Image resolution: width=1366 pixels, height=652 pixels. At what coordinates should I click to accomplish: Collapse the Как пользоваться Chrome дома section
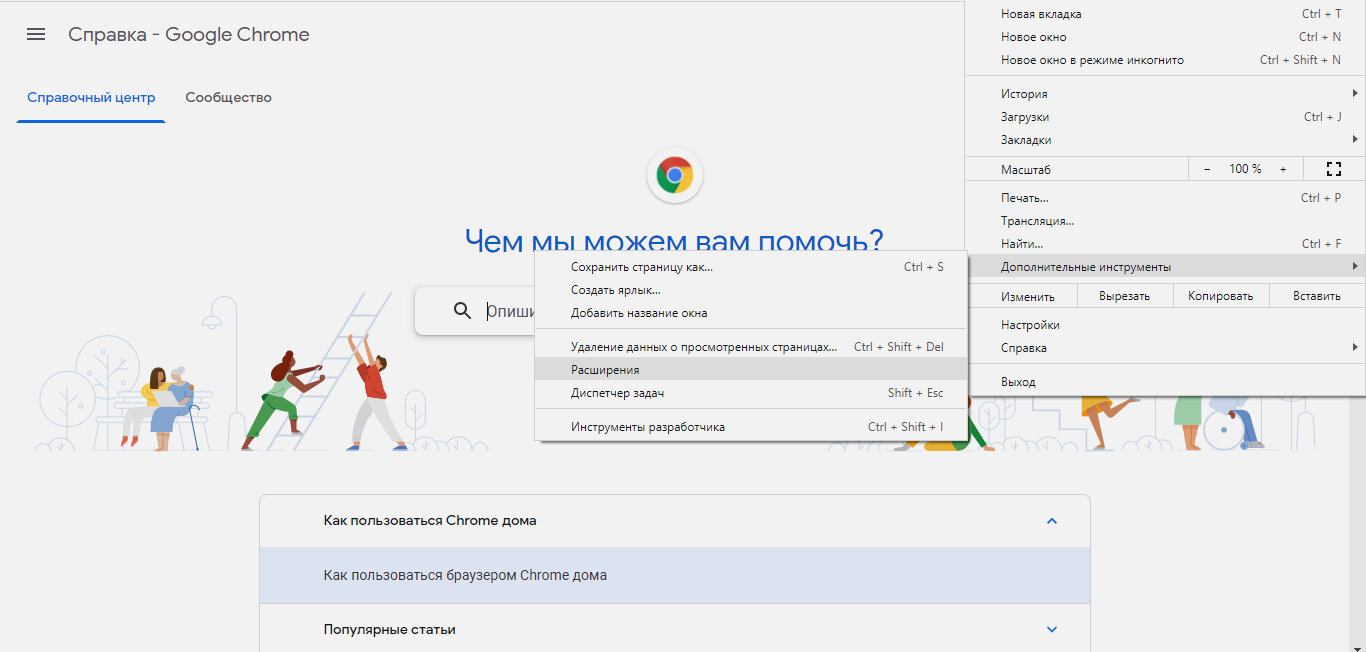pos(1051,521)
